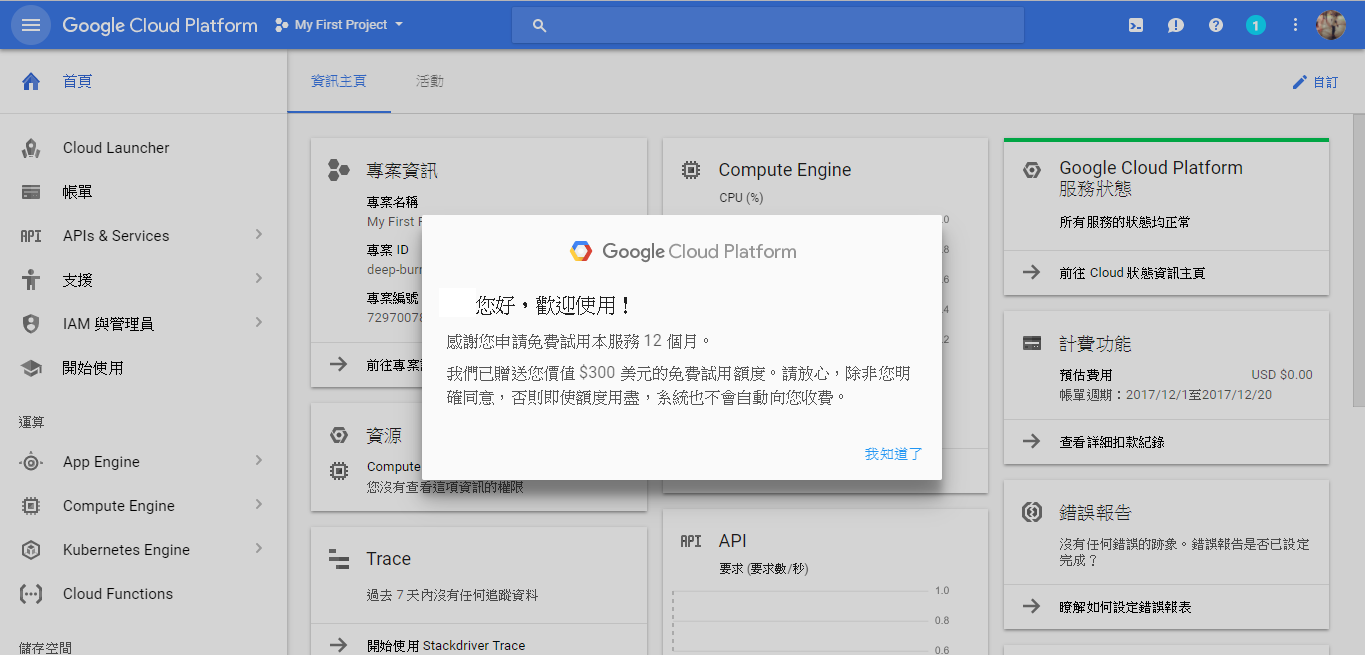Click the 帳單 billing card icon
1365x655 pixels.
(31, 192)
